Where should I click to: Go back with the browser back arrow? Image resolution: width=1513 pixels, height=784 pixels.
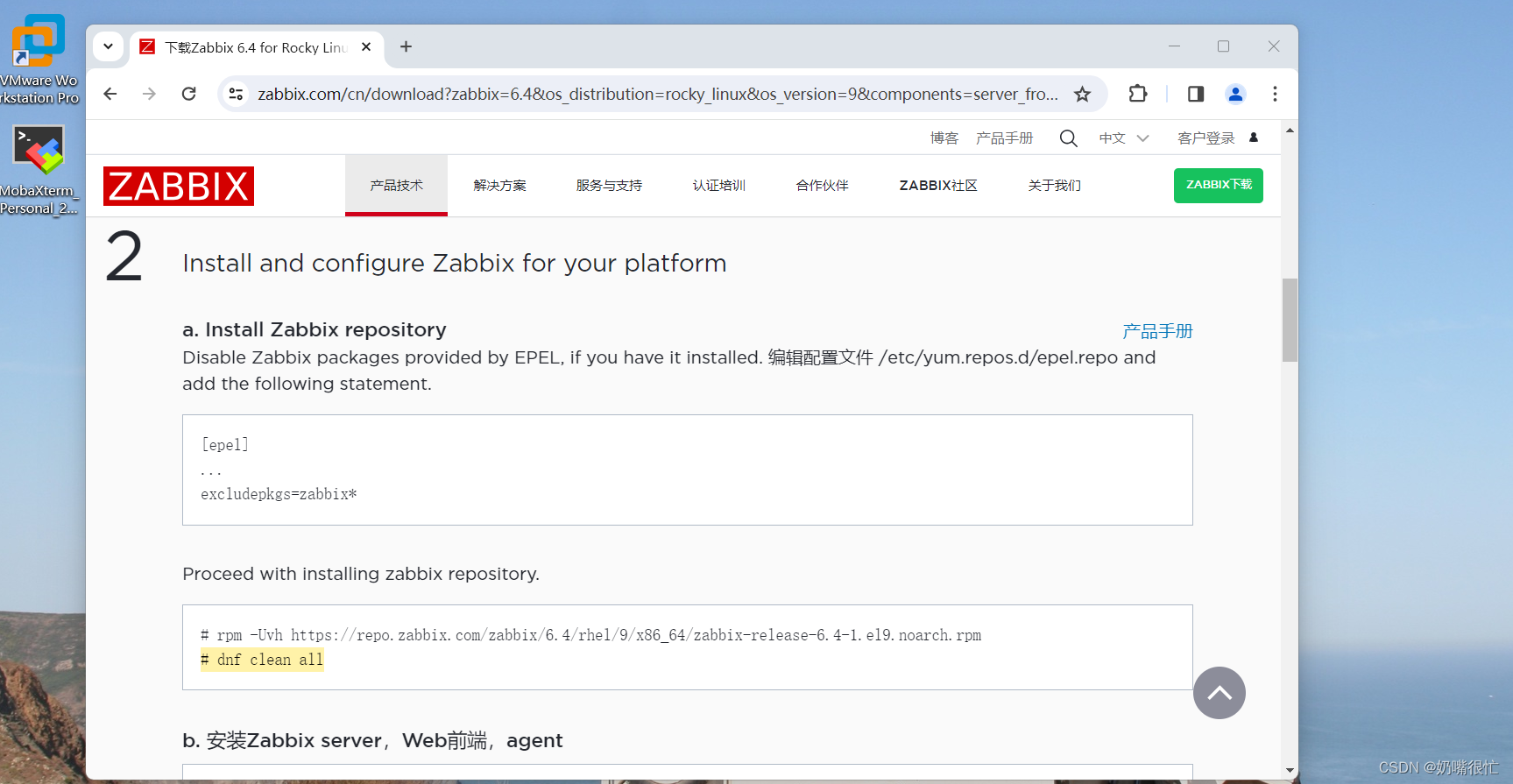point(110,94)
